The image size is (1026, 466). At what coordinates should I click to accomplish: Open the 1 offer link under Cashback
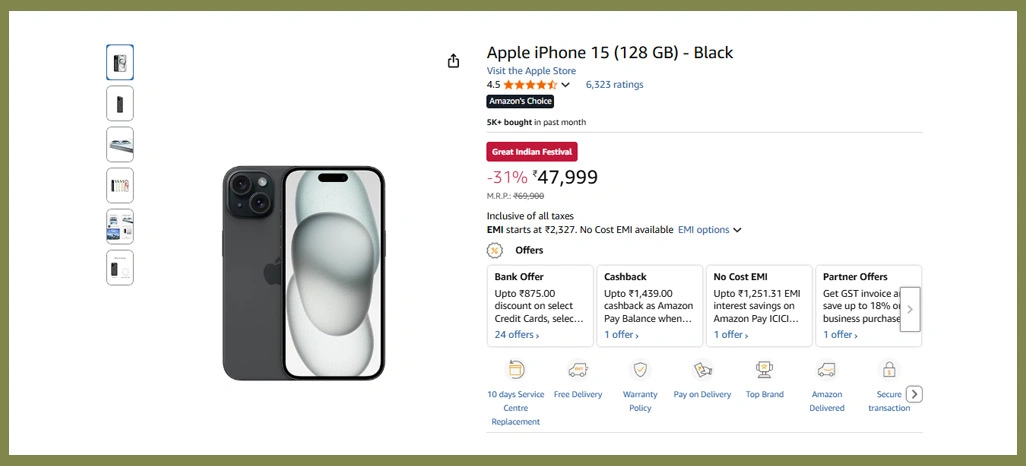(x=623, y=335)
